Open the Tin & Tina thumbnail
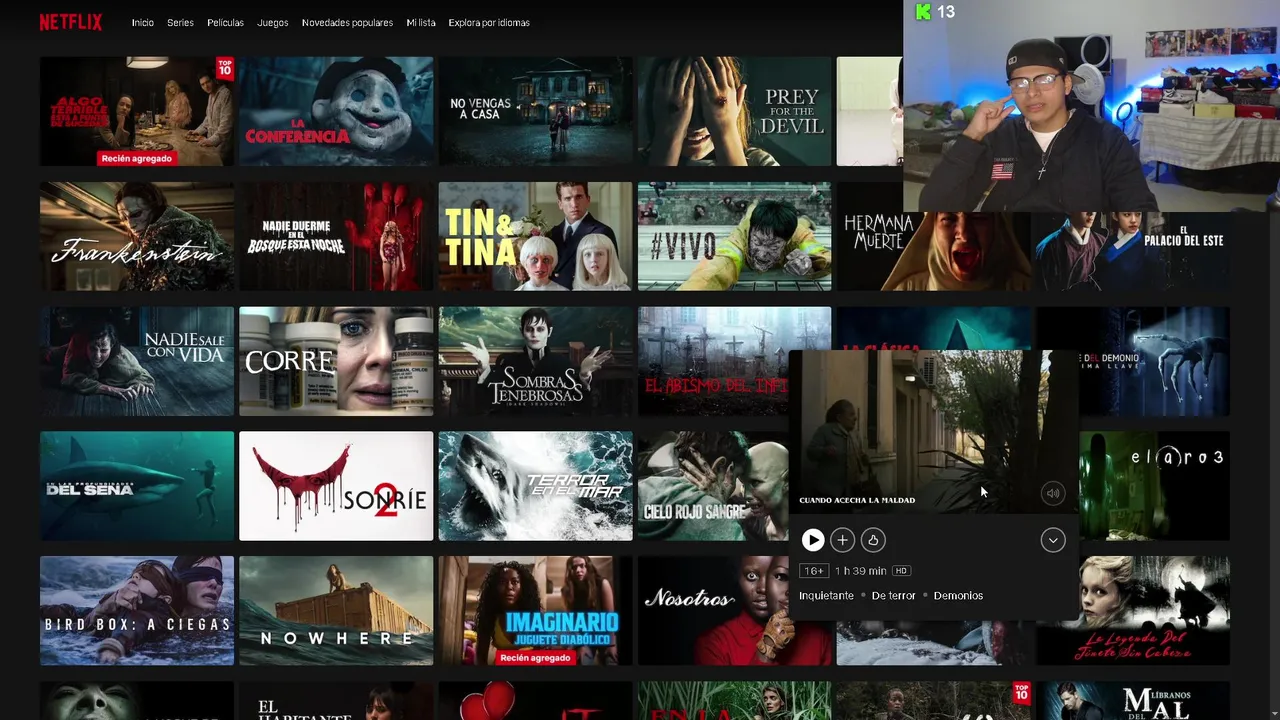 pyautogui.click(x=535, y=236)
